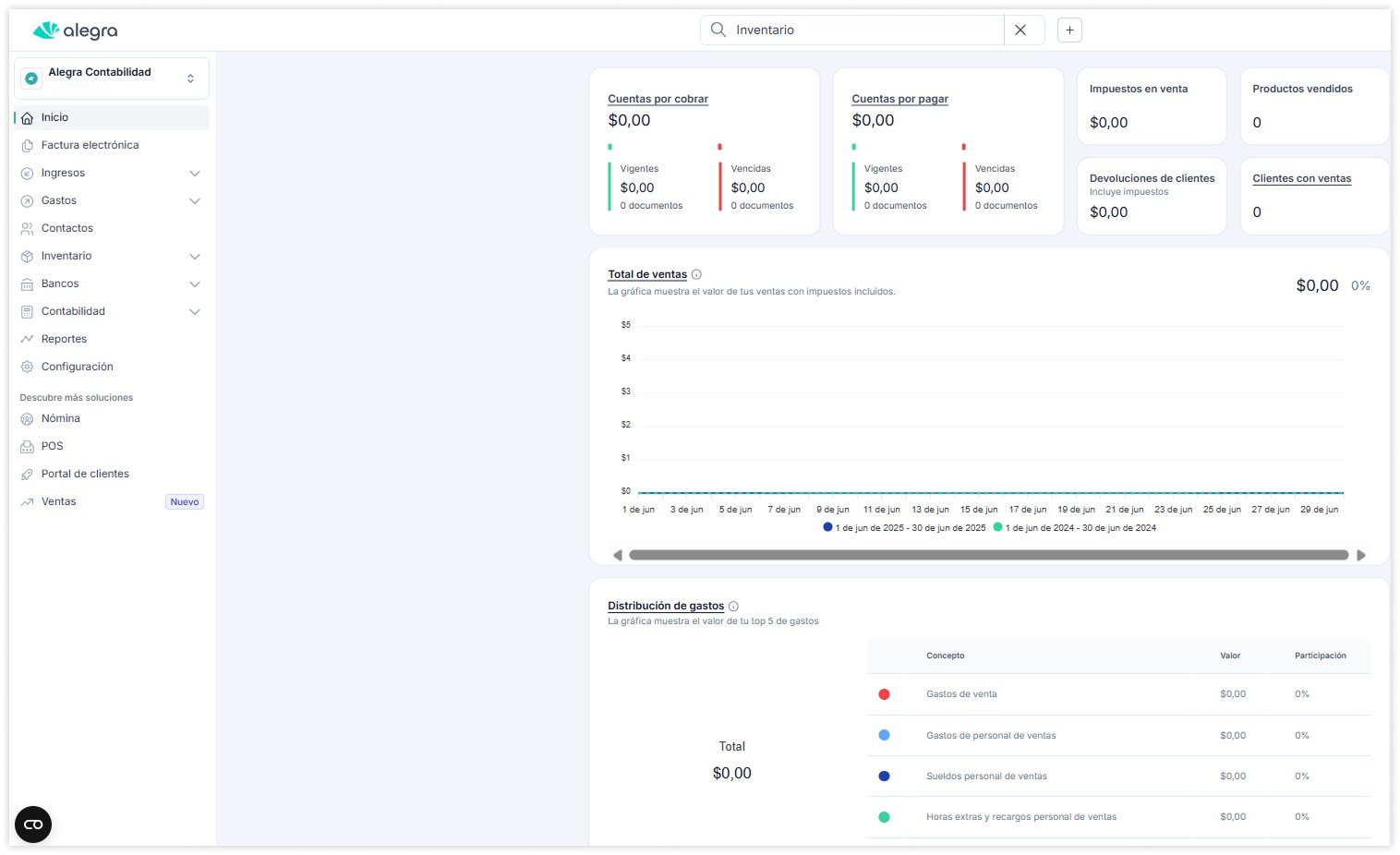Toggle the 2024 series legend dot
This screenshot has height=855, width=1400.
tap(997, 527)
